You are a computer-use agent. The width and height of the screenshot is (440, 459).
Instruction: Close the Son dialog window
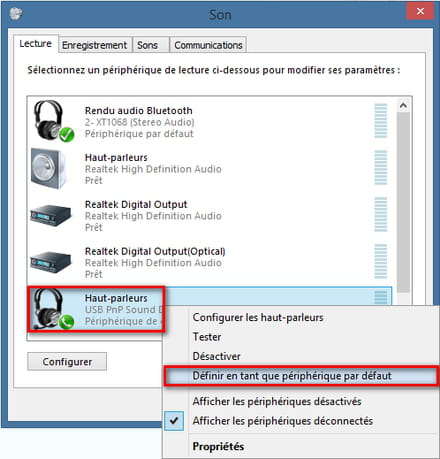pos(420,11)
